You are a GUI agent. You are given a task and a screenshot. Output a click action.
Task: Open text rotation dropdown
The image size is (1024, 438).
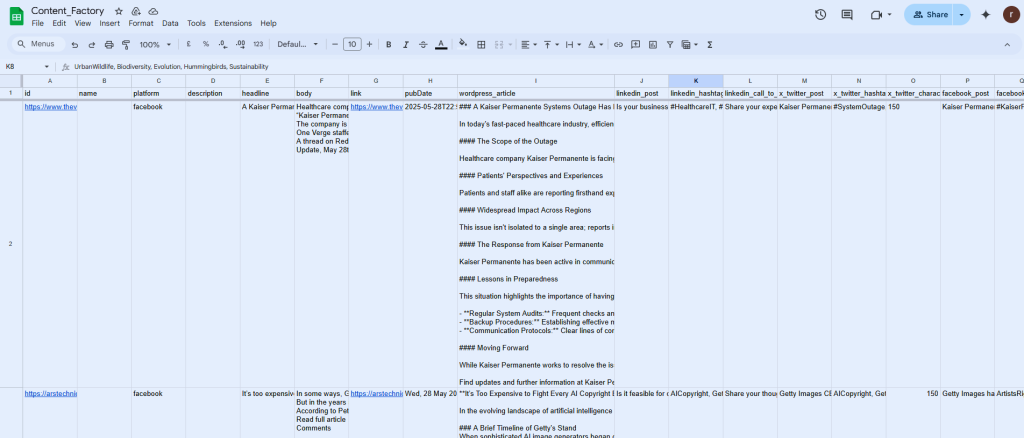tap(595, 44)
